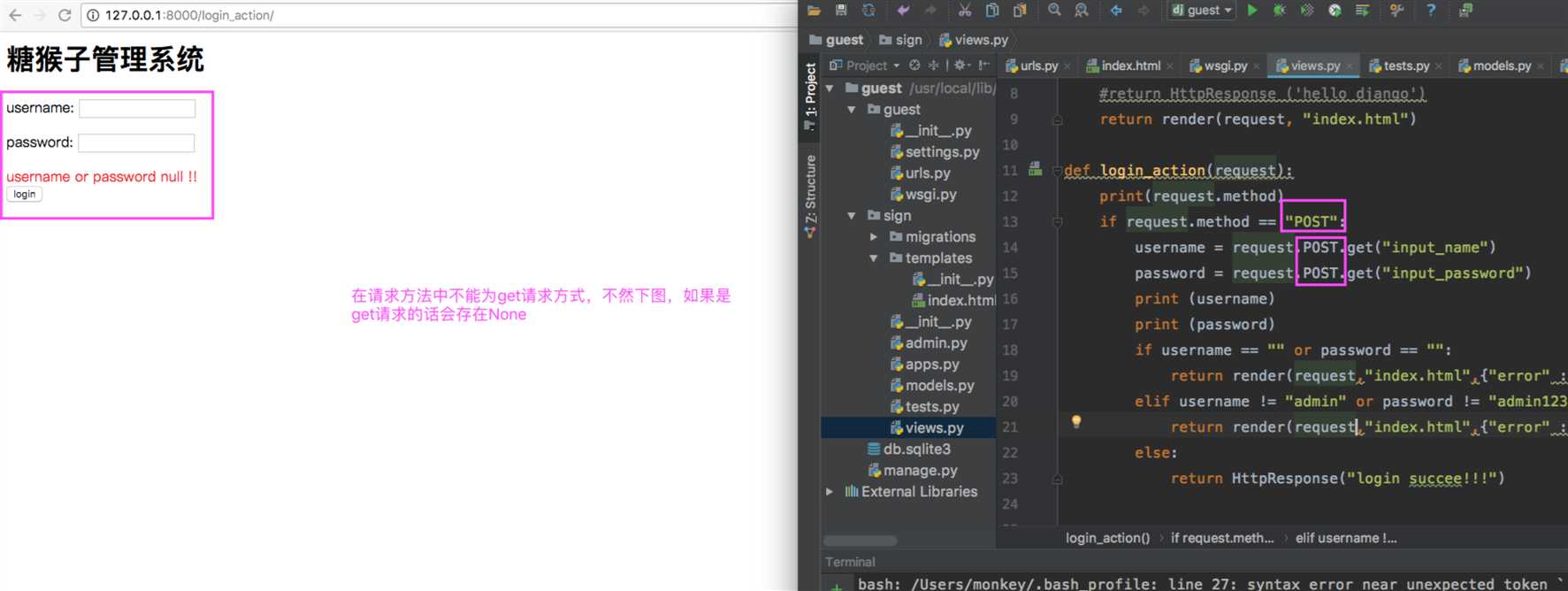Go back in the browser
This screenshot has width=1568, height=591.
point(15,15)
